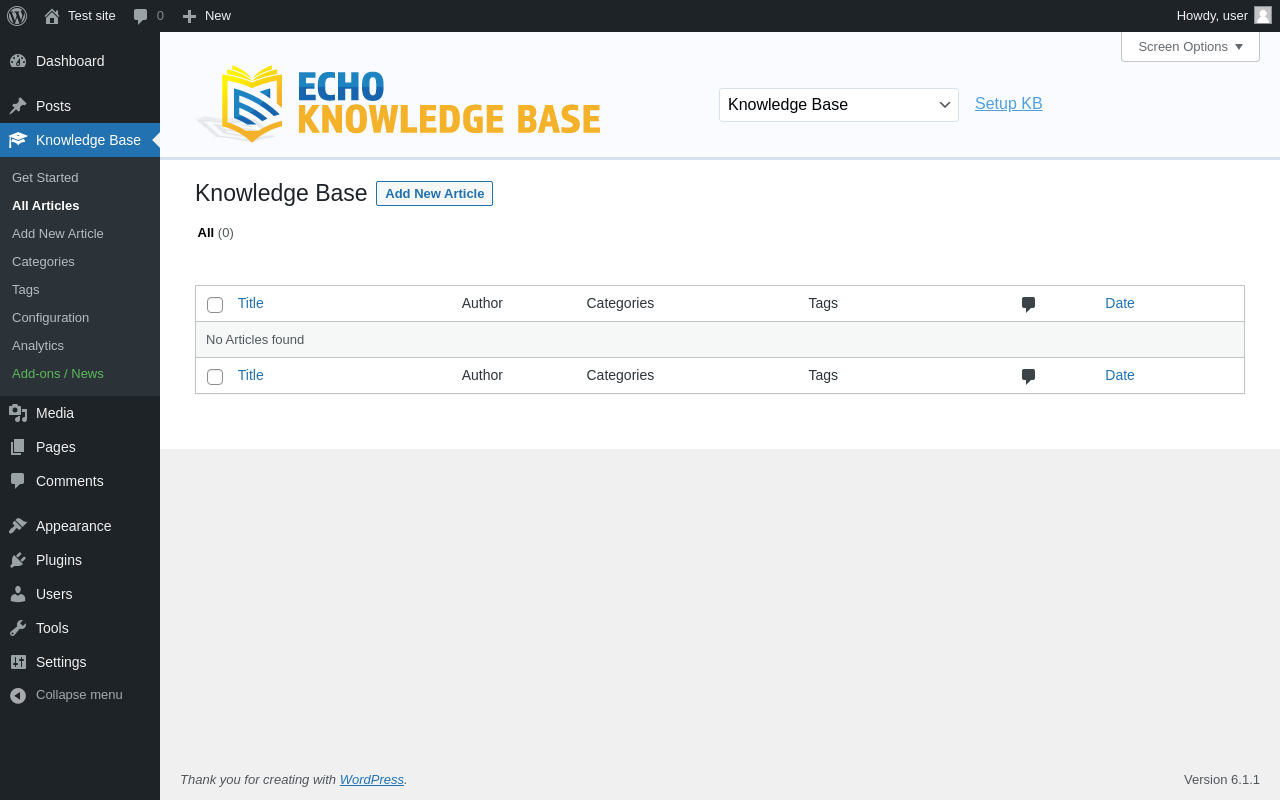Sort by Title in table header

point(251,303)
